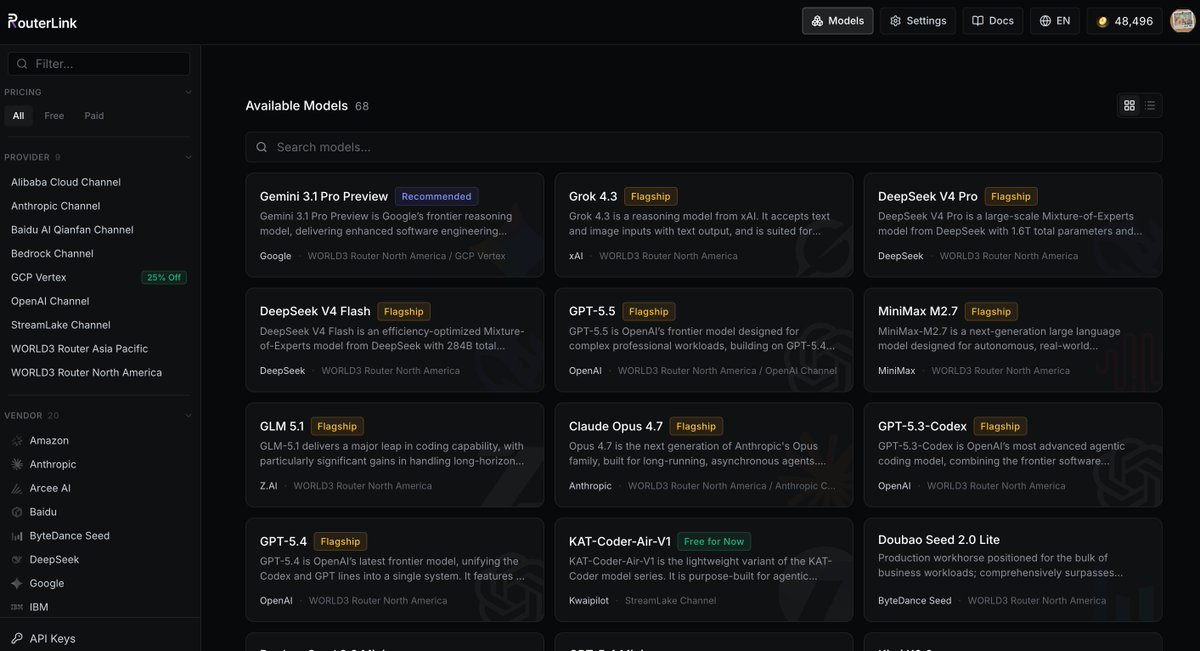Image resolution: width=1200 pixels, height=651 pixels.
Task: Select the Paid pricing filter
Action: (94, 116)
